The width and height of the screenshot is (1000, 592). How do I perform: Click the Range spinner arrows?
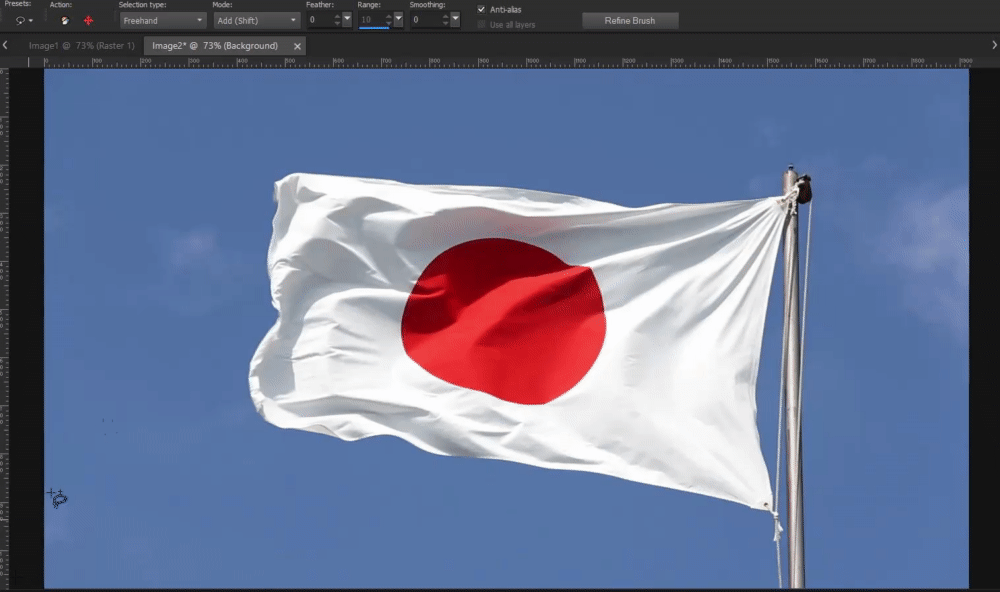[388, 20]
